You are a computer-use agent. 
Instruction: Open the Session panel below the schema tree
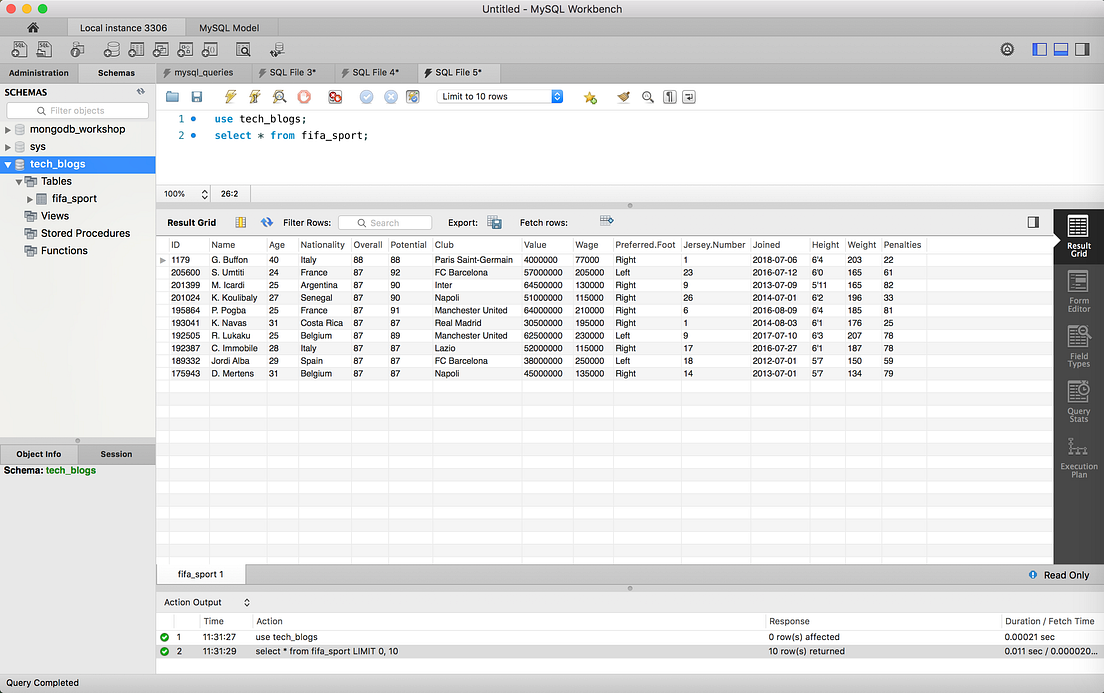point(116,453)
